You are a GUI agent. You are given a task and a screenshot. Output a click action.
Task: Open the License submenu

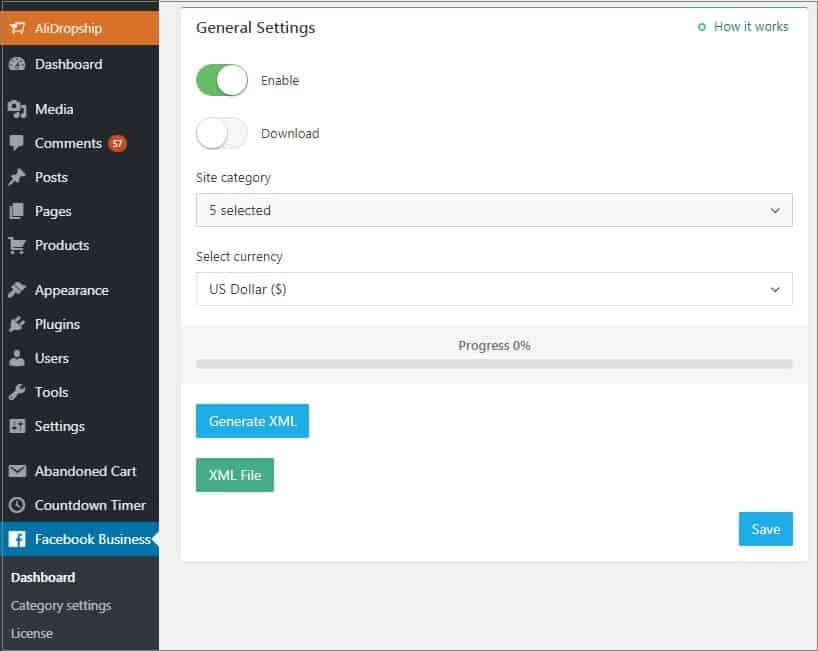tap(32, 633)
